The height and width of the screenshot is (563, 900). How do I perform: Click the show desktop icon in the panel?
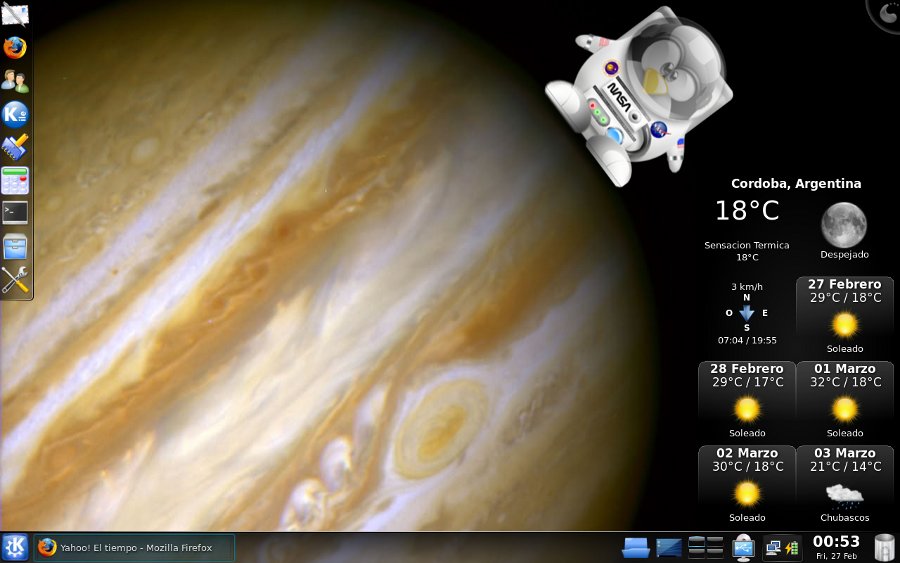[669, 548]
